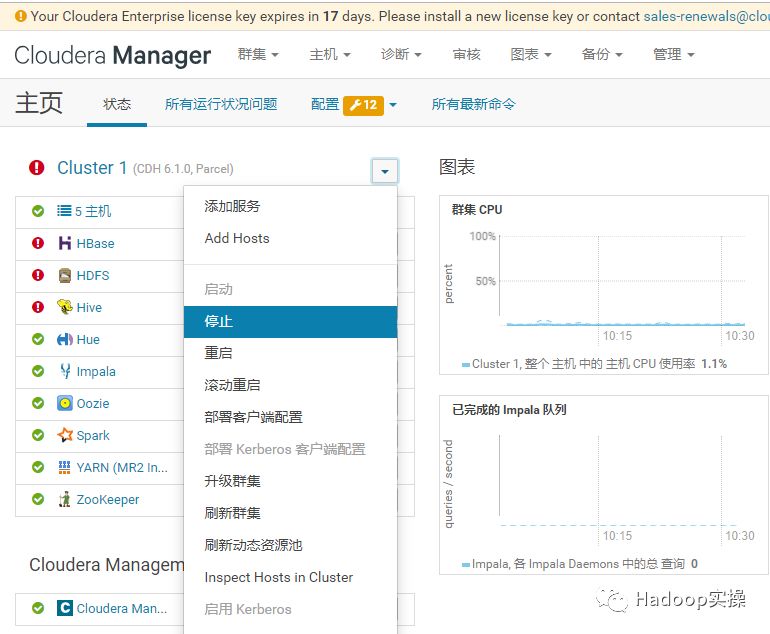
Task: Switch to the 状态 tab
Action: point(117,105)
